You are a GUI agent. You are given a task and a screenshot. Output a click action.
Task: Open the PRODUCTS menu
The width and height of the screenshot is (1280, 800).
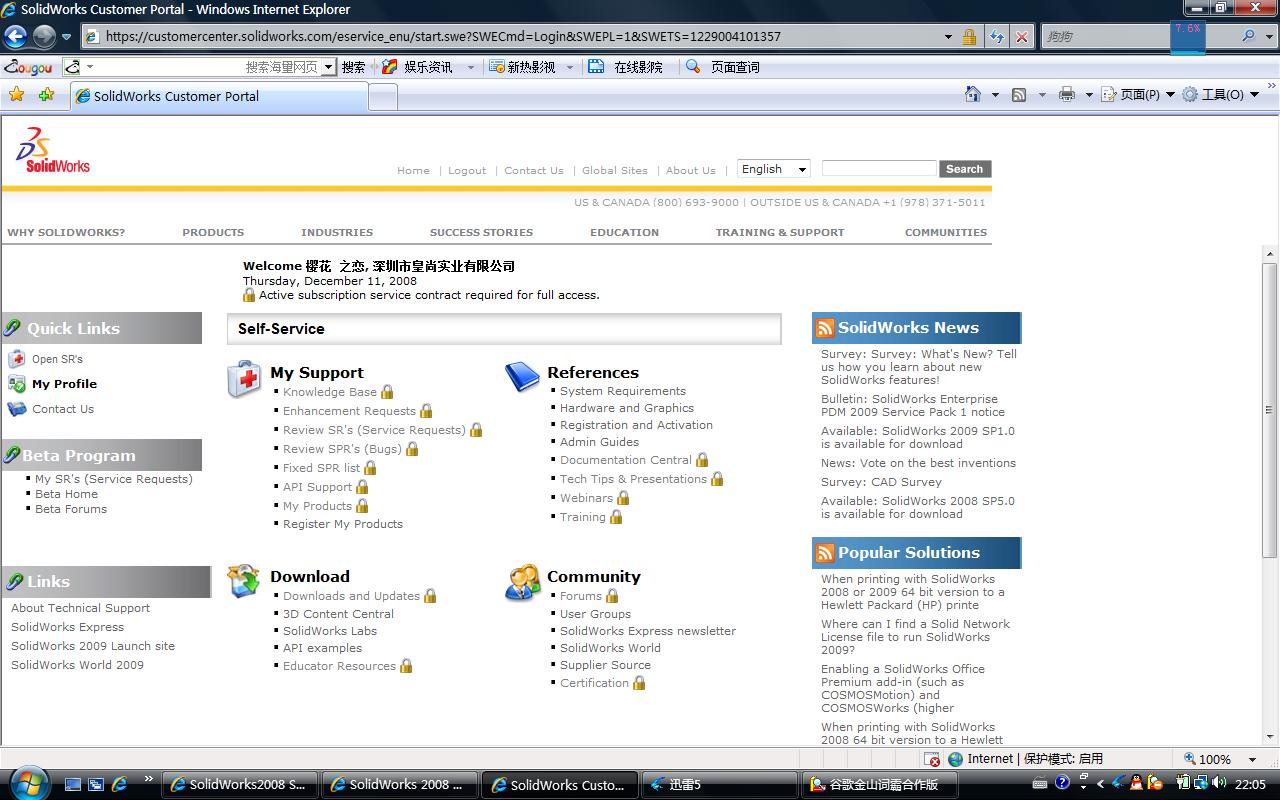coord(213,232)
